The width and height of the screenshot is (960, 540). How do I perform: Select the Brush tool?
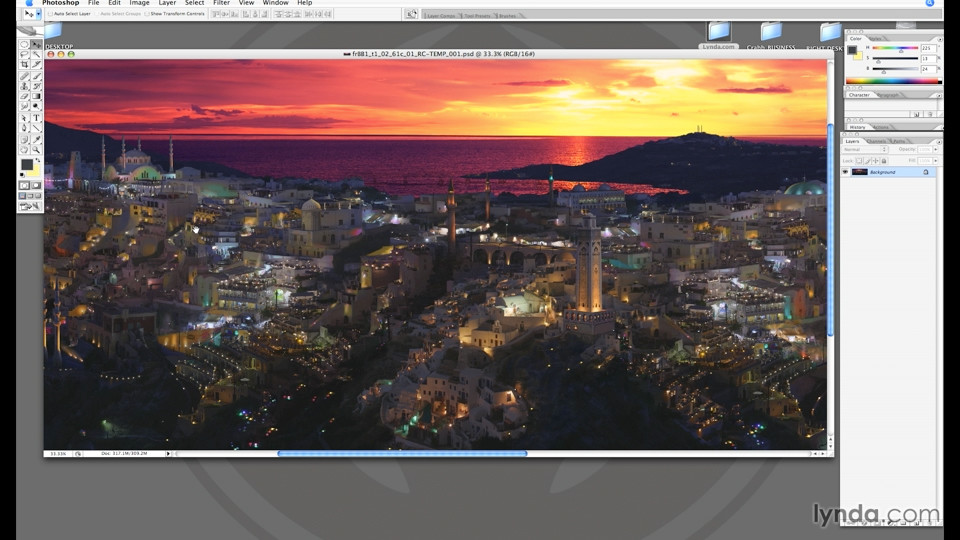click(x=36, y=76)
